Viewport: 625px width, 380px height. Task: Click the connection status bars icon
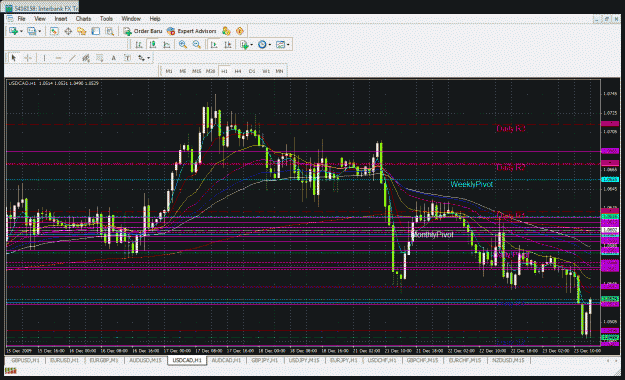pyautogui.click(x=11, y=371)
